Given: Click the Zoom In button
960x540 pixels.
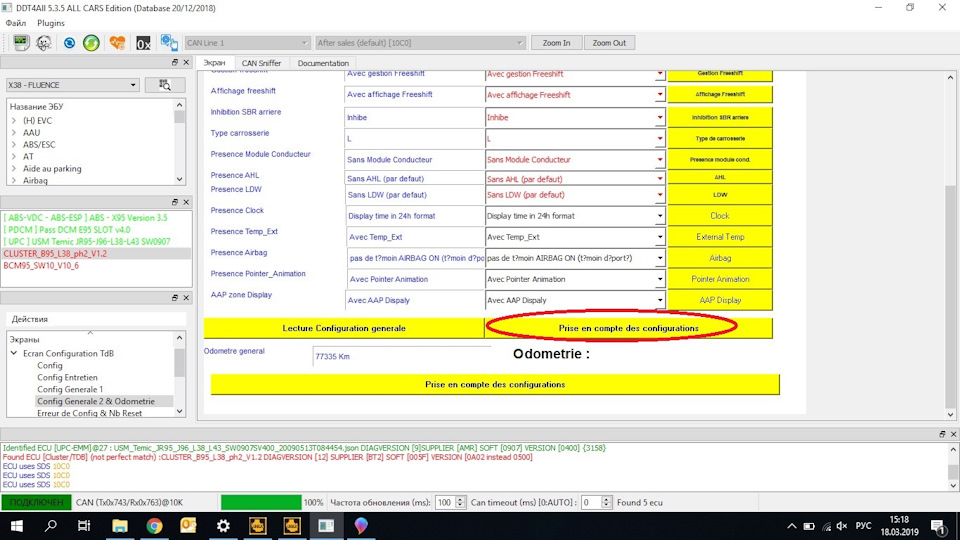Looking at the screenshot, I should (557, 43).
